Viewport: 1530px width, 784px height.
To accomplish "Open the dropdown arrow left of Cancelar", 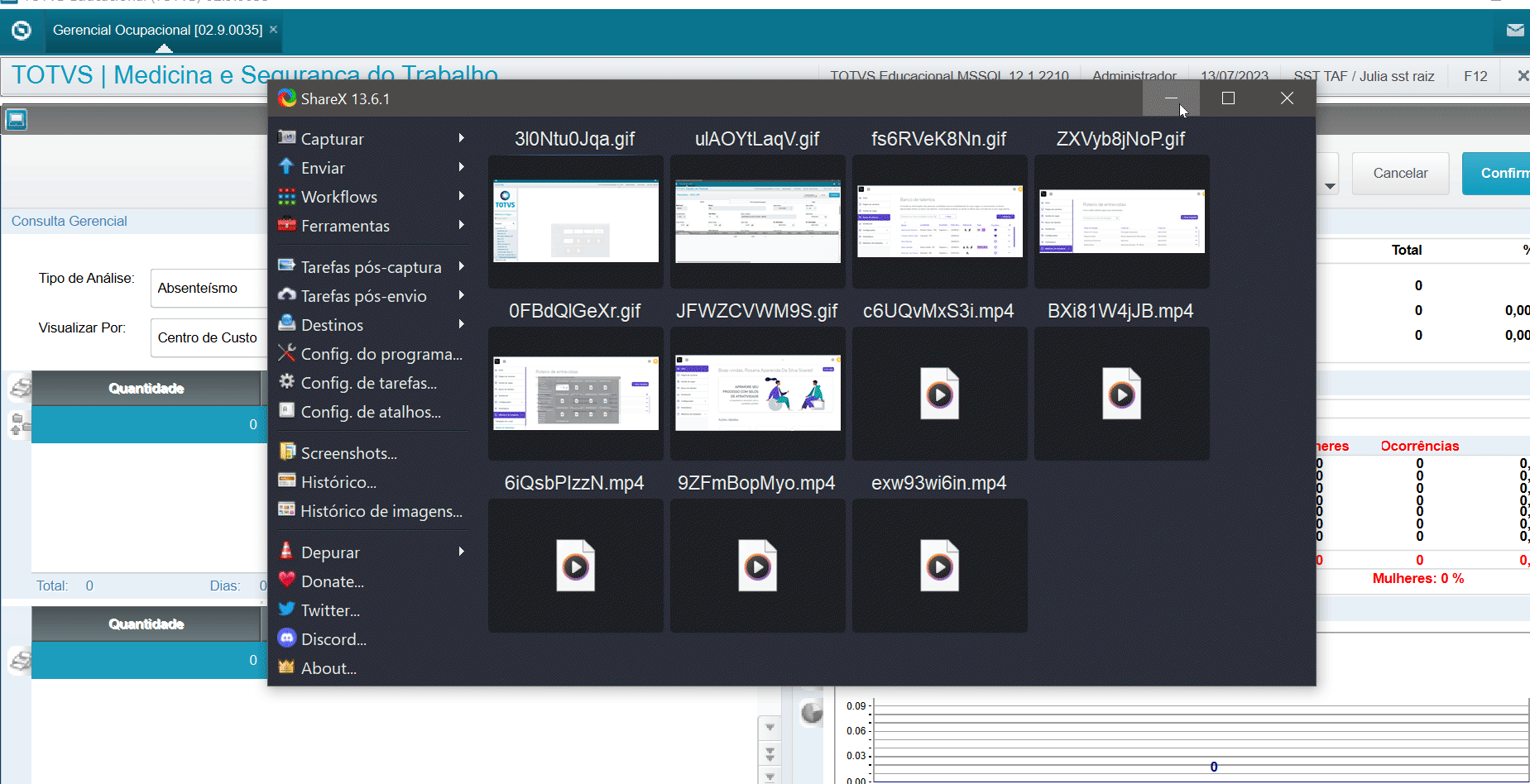I will 1330,186.
